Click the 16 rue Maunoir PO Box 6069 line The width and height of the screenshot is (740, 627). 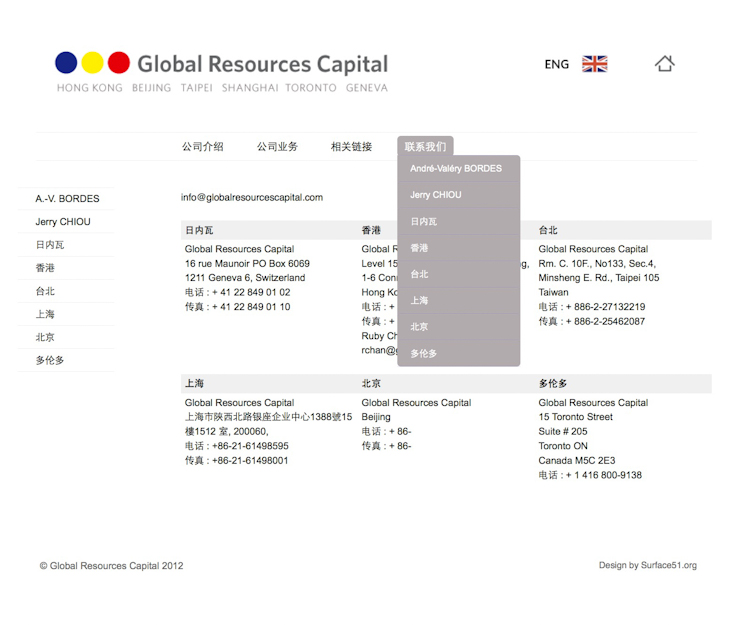247,263
